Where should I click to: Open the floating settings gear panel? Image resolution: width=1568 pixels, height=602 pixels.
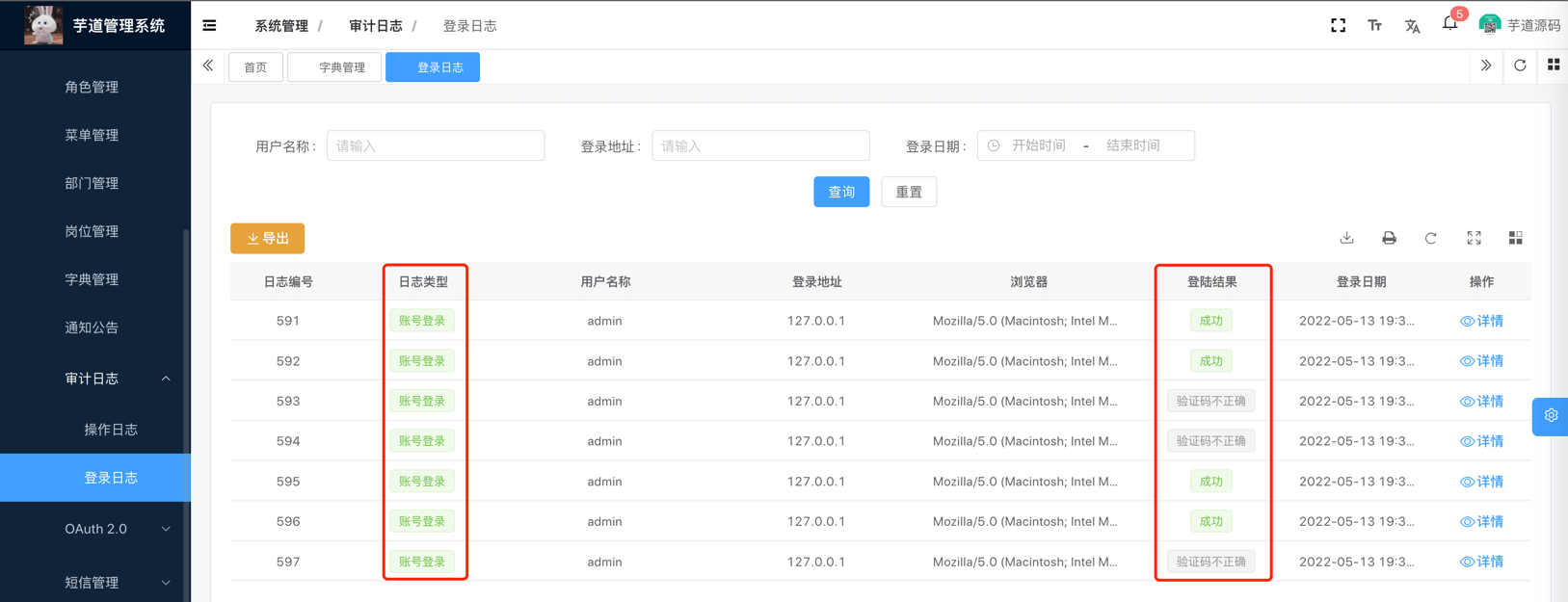1550,416
